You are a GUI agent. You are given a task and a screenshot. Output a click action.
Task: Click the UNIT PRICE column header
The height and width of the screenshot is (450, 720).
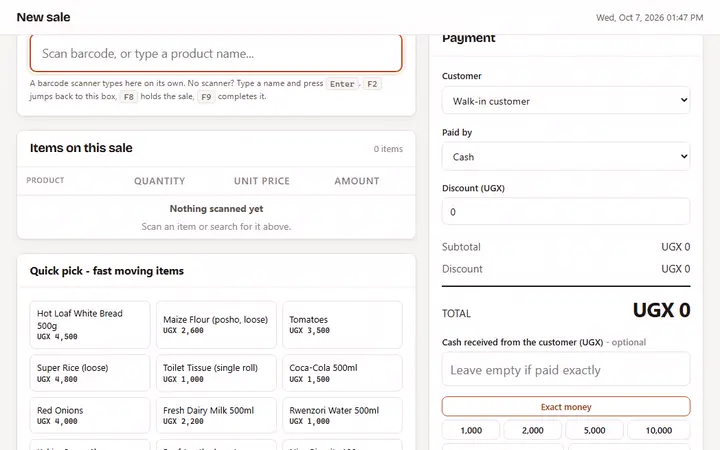coord(262,181)
